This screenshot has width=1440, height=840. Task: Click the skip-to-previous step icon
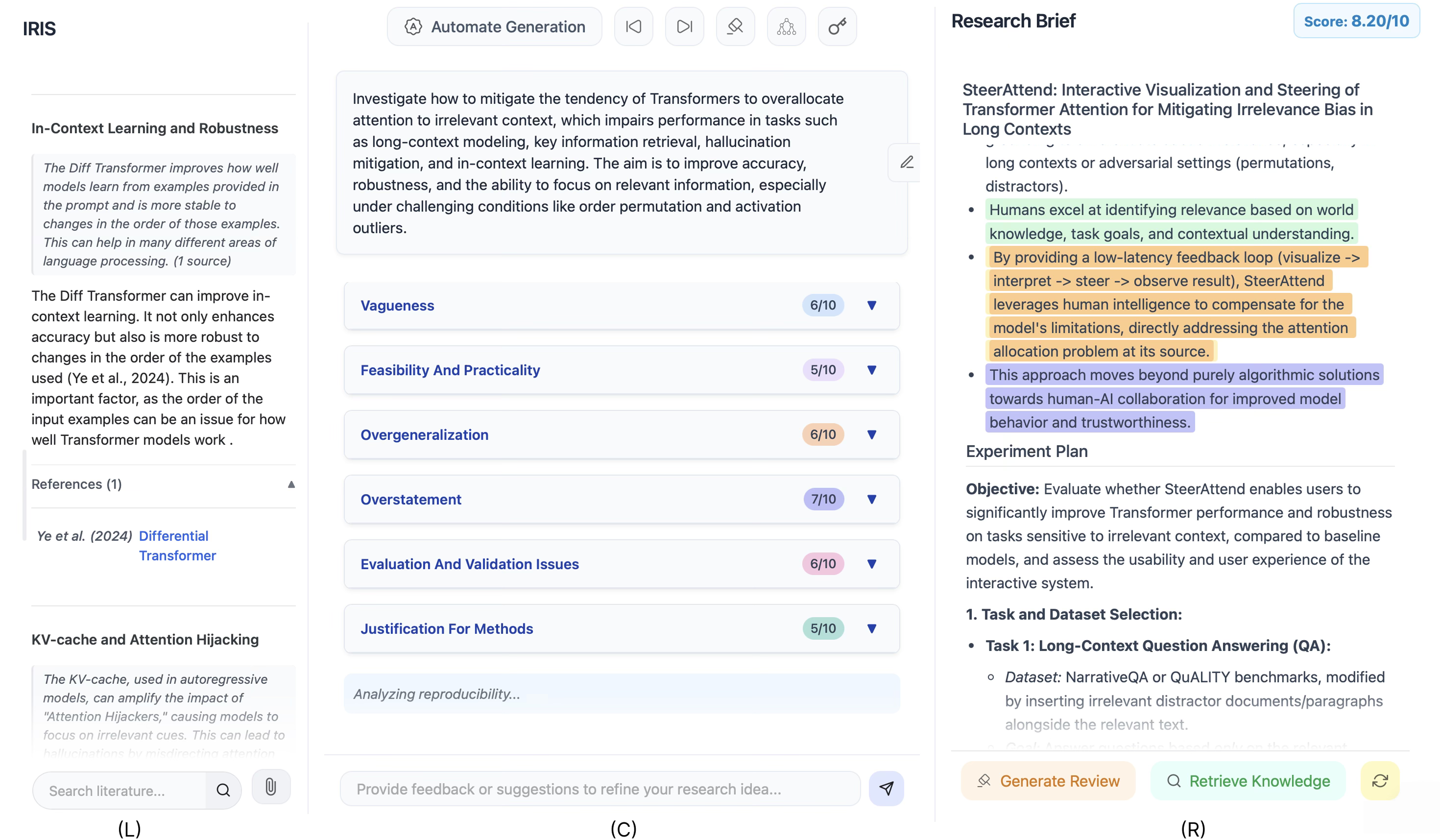tap(633, 26)
